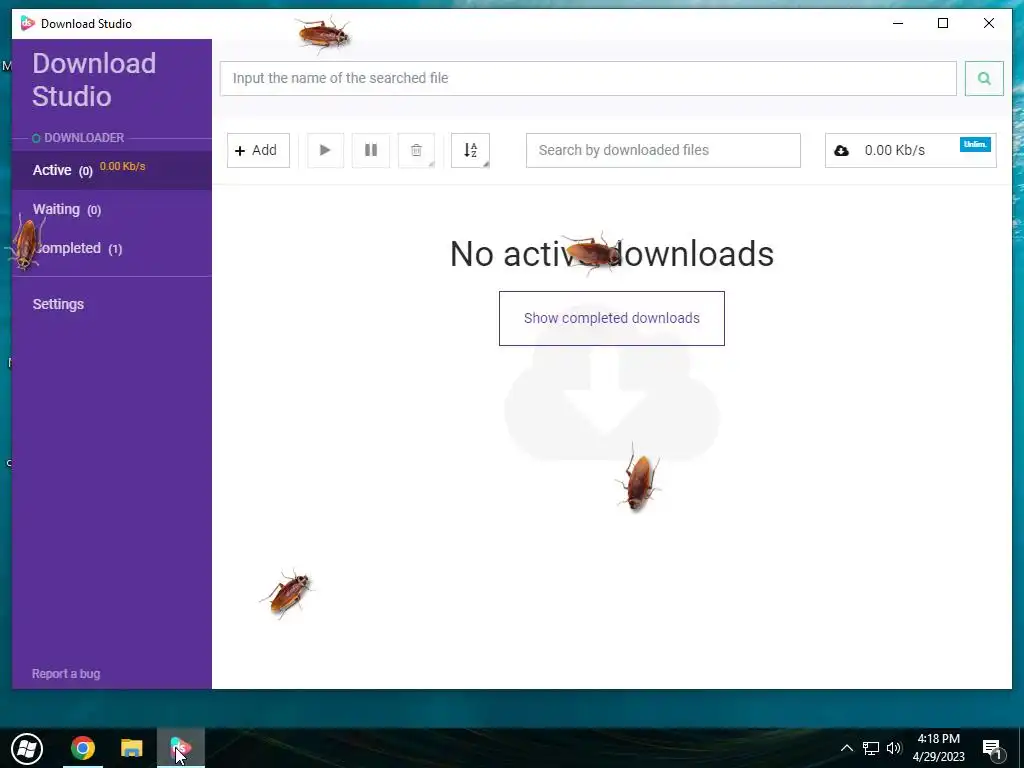
Task: Click the Unlim. speed limit badge
Action: click(975, 144)
